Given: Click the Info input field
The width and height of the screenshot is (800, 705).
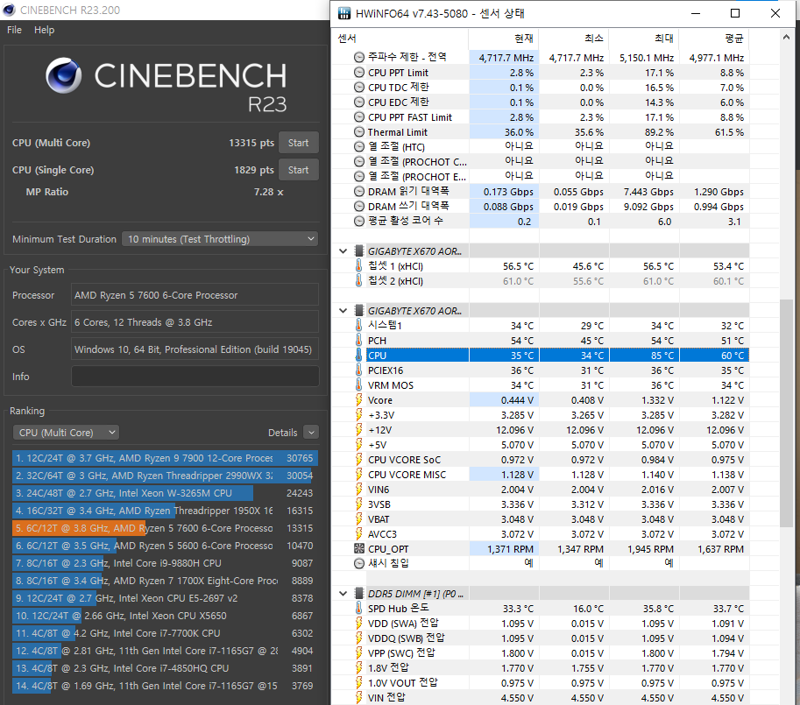Looking at the screenshot, I should coord(195,376).
